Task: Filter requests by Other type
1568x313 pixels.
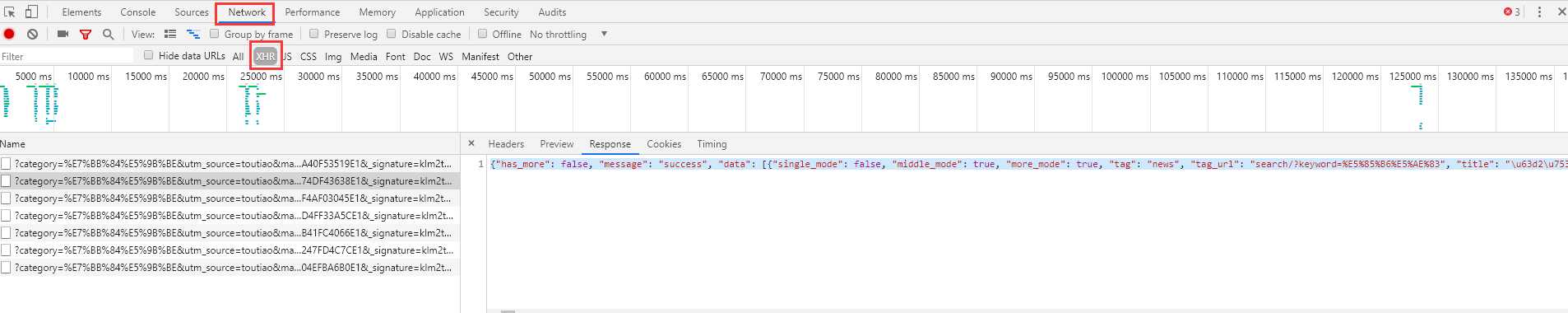Action: point(520,56)
